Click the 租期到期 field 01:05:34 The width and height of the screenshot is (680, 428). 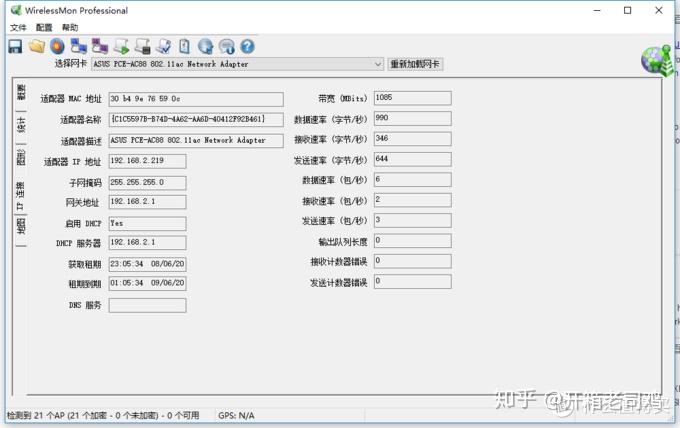(x=147, y=283)
